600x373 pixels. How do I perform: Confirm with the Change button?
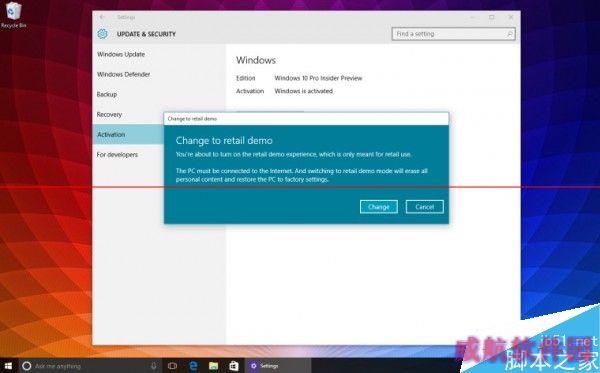[x=378, y=207]
